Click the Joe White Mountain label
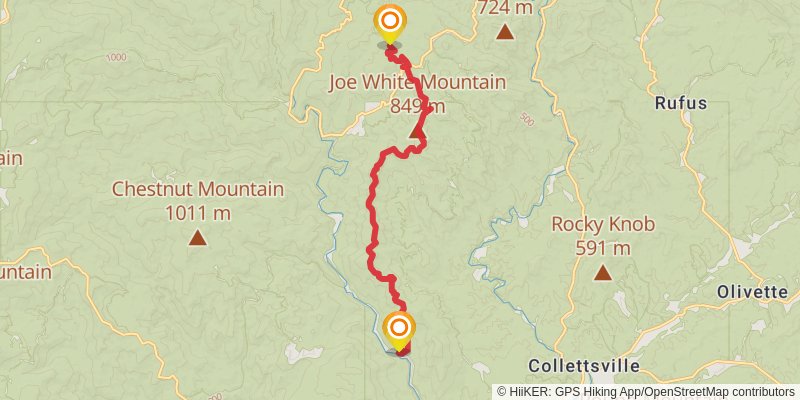The width and height of the screenshot is (800, 400). tap(417, 83)
